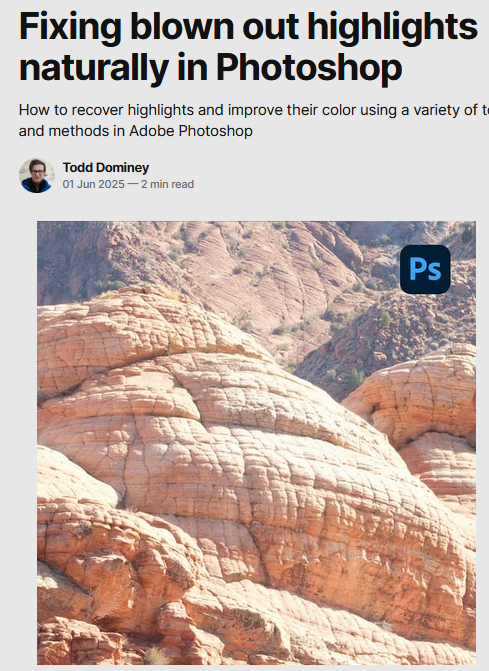Open Todd Dominey's round avatar photo

[x=37, y=175]
